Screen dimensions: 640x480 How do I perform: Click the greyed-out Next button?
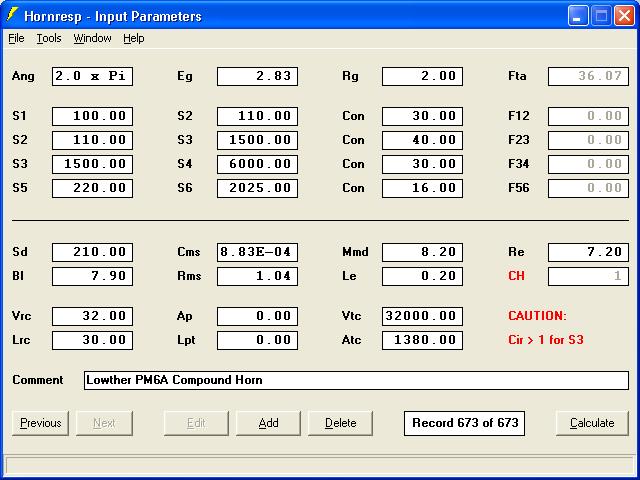tap(104, 423)
